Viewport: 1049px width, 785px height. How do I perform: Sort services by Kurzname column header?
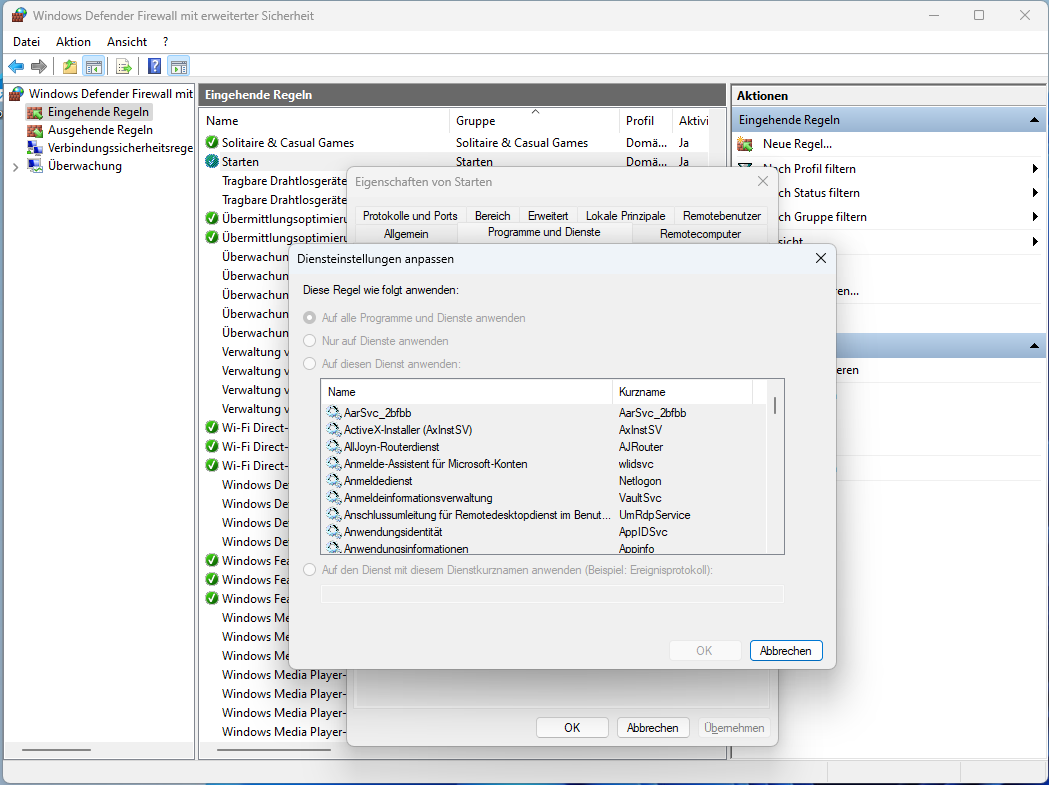(682, 391)
